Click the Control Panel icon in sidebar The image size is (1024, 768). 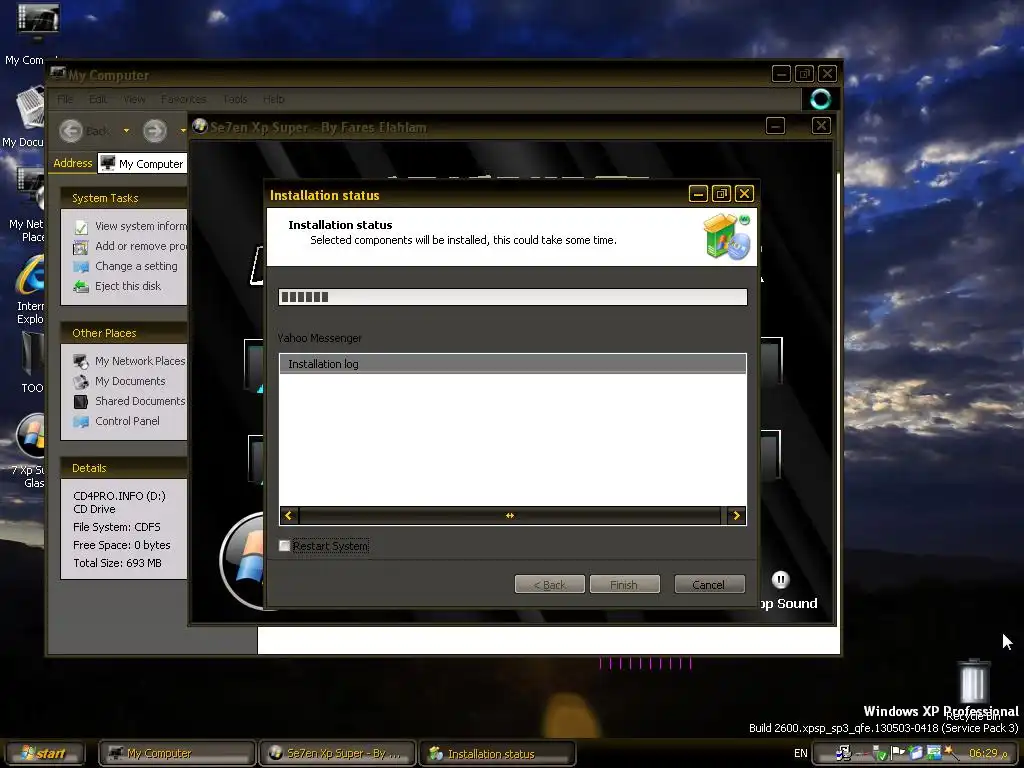click(x=81, y=421)
